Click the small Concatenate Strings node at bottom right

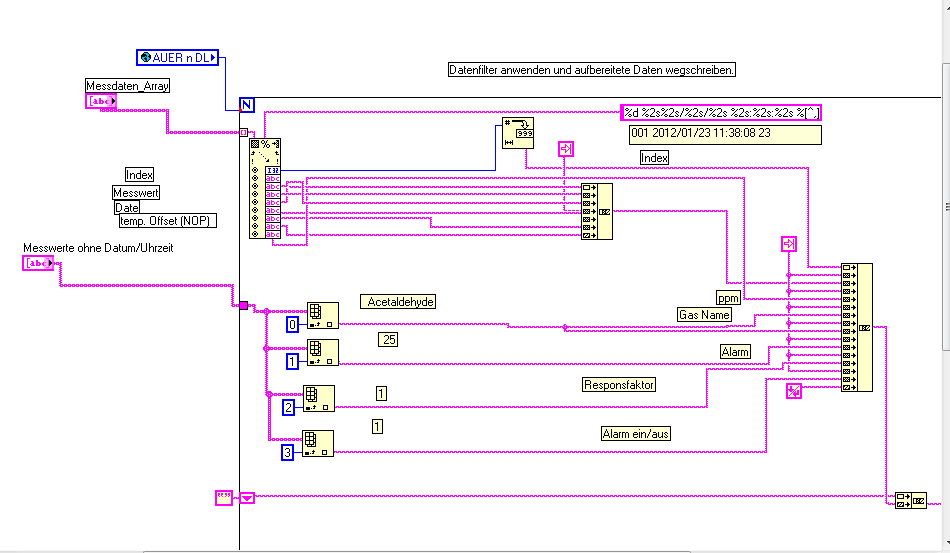911,500
